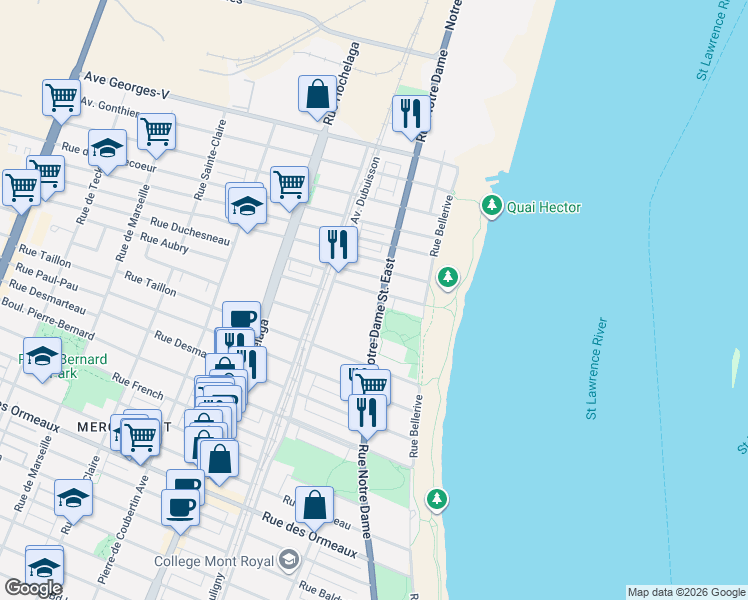This screenshot has width=748, height=600.
Task: Click the shopping bag marker above Rue des Ormeaux
Action: [x=314, y=505]
